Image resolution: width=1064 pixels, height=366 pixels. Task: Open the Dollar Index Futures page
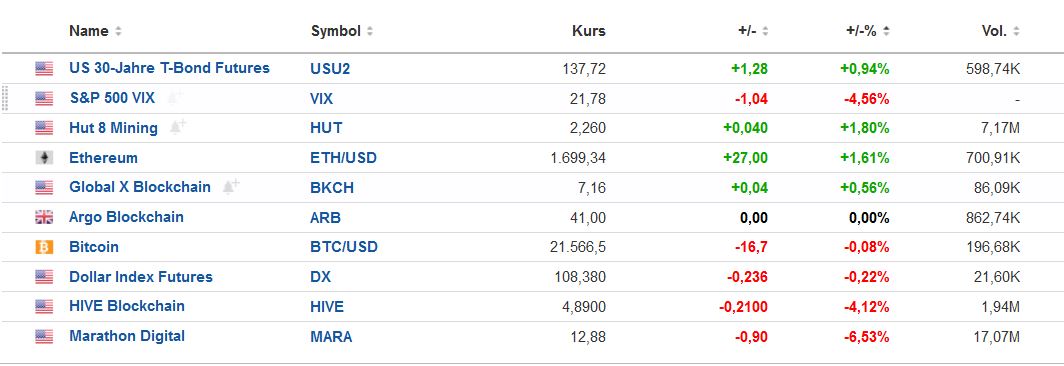[x=140, y=277]
